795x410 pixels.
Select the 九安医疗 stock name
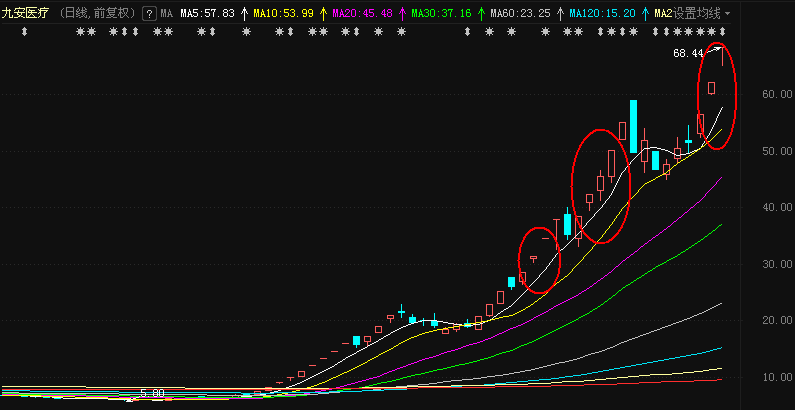25,14
